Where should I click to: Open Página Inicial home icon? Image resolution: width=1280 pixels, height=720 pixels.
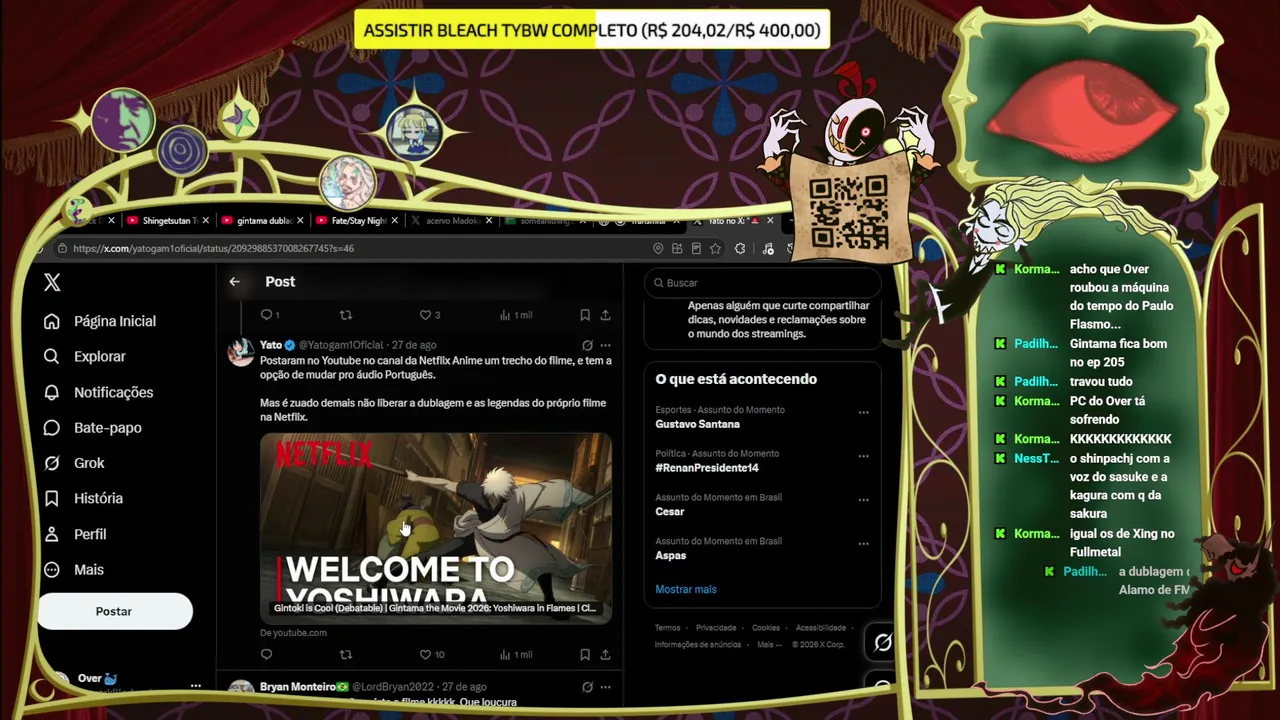(x=52, y=321)
